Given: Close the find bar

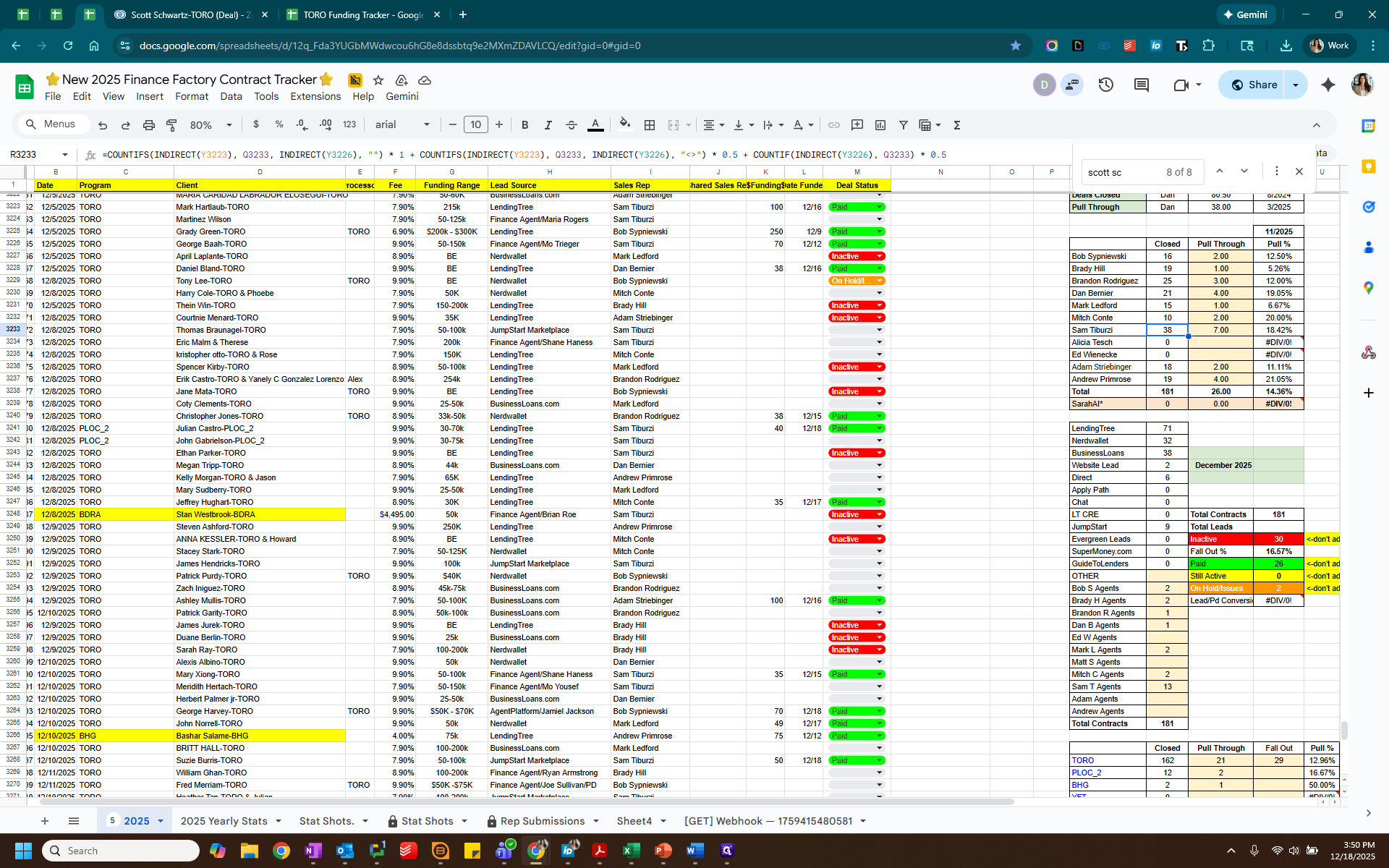Looking at the screenshot, I should [1299, 171].
